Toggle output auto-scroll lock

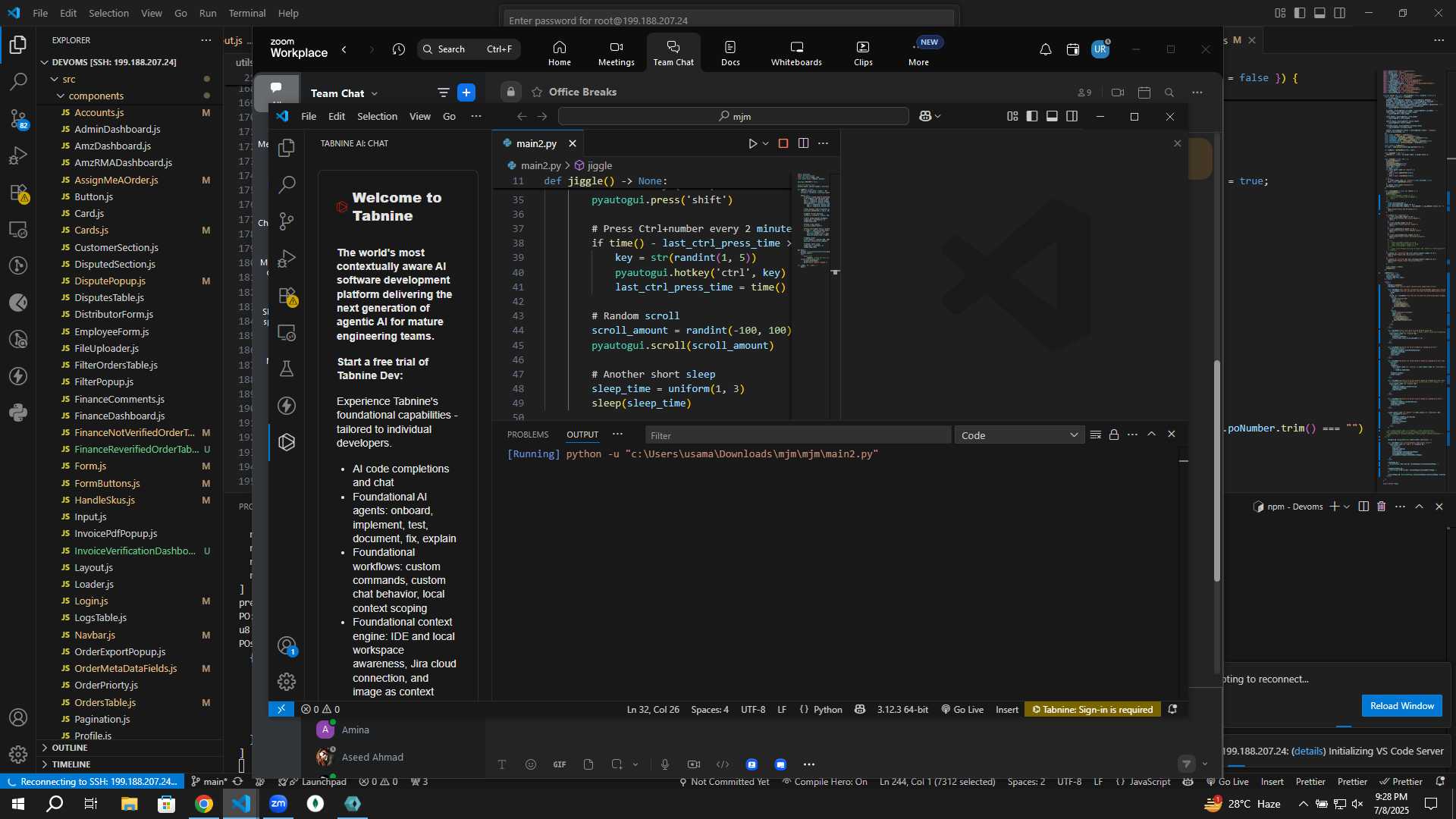(x=1114, y=435)
